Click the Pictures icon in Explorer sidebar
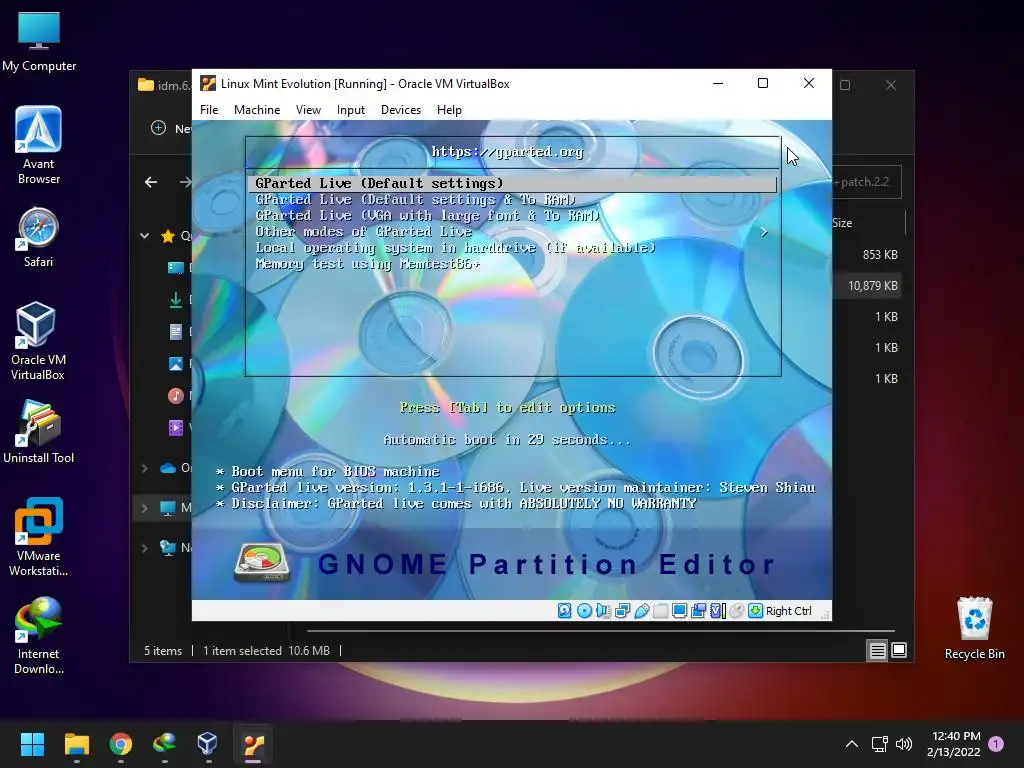Viewport: 1024px width, 768px height. point(176,364)
